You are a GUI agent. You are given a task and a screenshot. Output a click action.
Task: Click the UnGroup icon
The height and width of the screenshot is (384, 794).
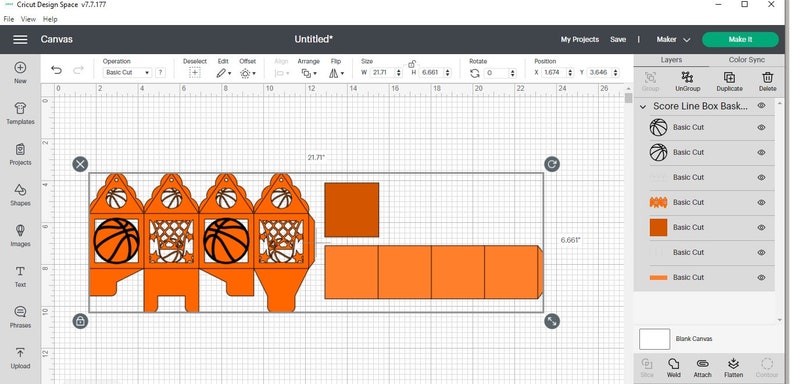tap(687, 77)
